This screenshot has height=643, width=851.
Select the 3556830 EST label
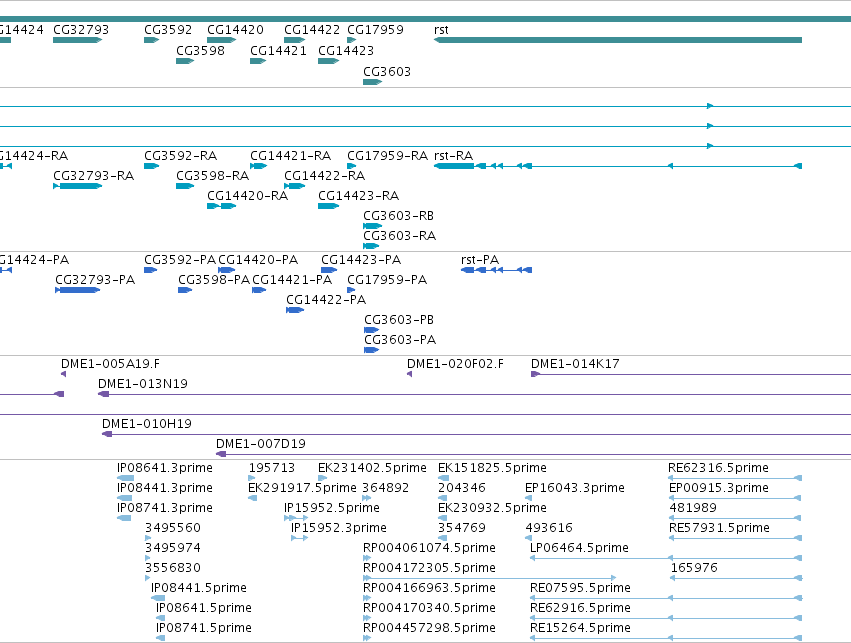173,568
